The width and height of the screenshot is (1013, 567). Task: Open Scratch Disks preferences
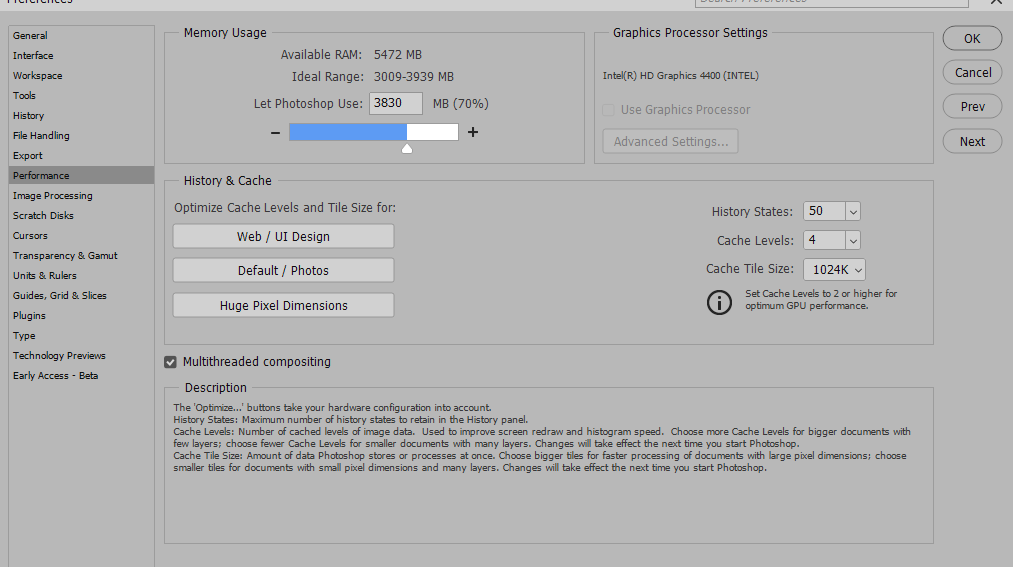pyautogui.click(x=81, y=216)
